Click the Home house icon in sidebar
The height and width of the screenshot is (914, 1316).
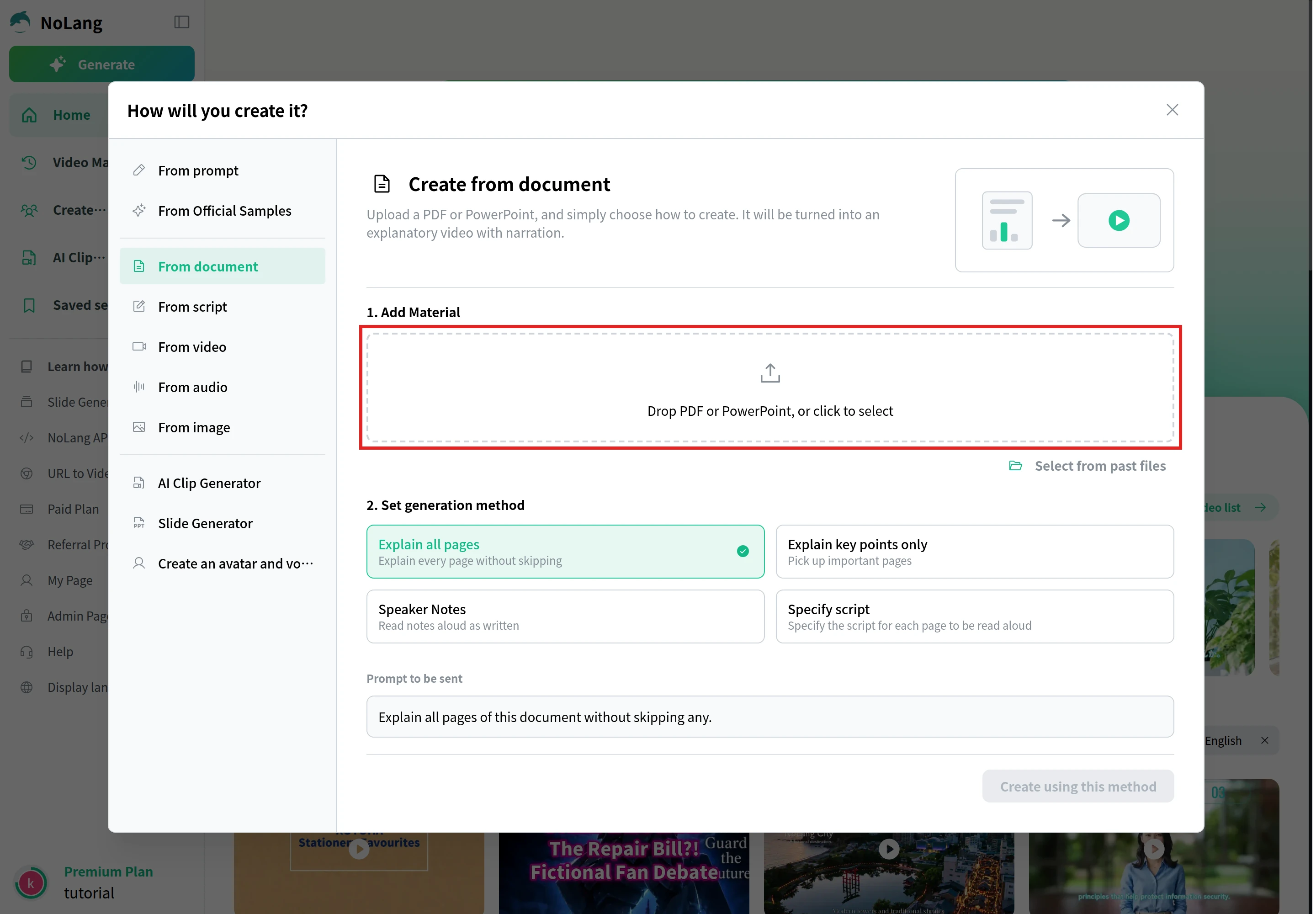coord(29,115)
